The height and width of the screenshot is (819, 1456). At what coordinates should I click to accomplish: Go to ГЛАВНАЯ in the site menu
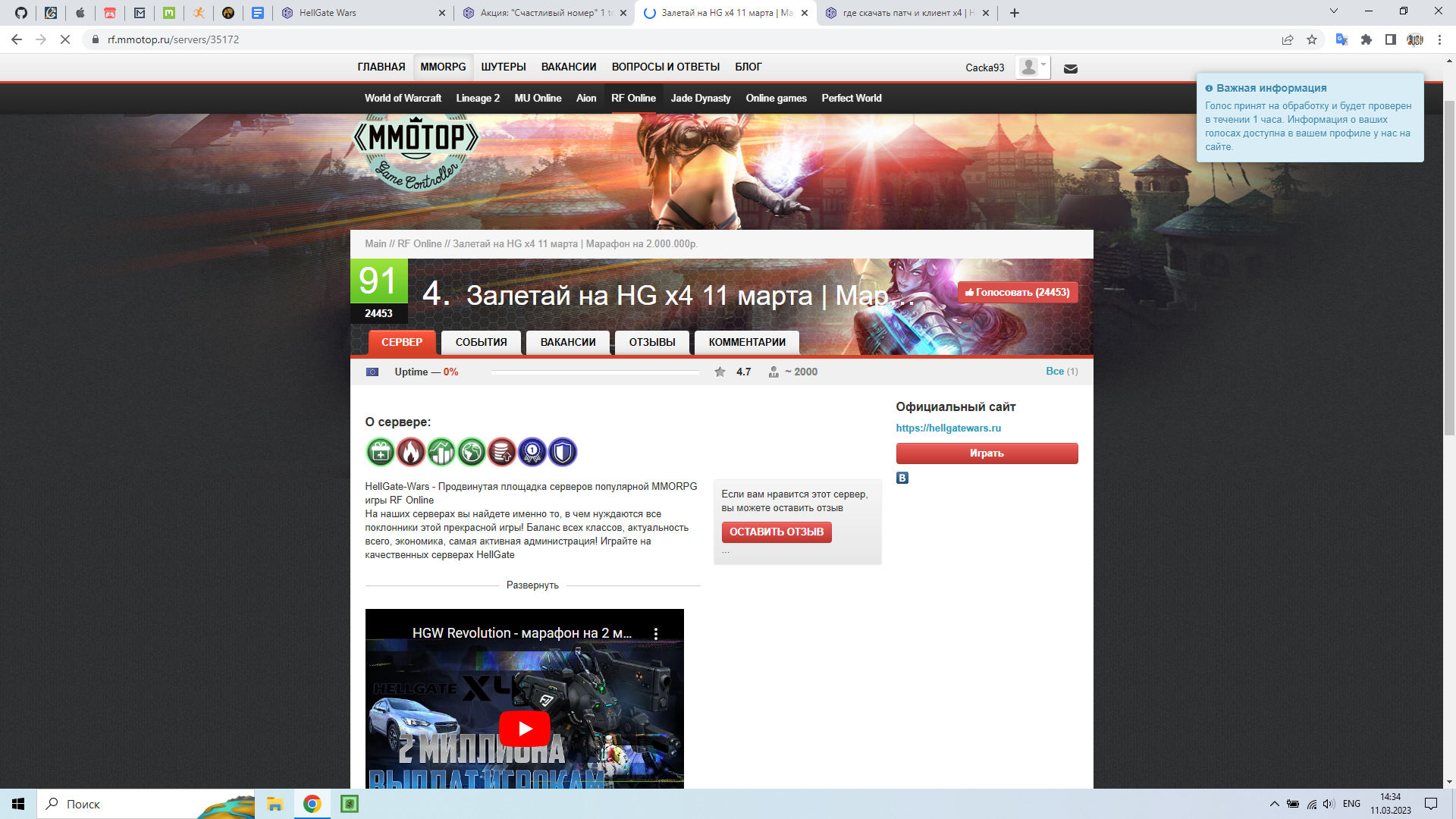(381, 67)
